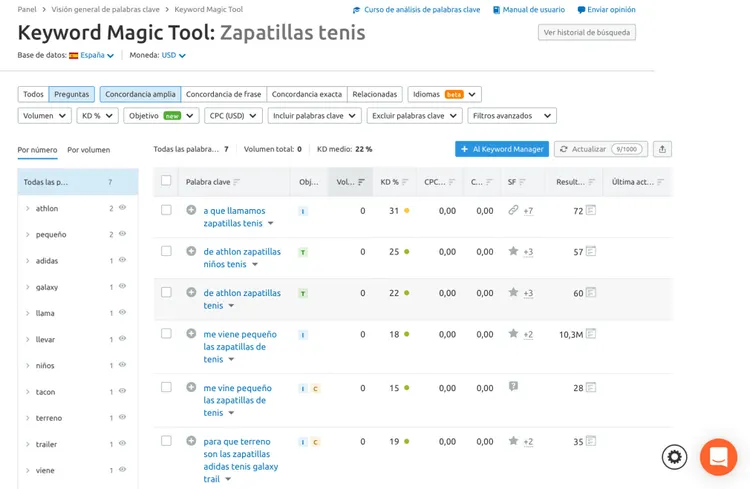
Task: Add 'me vine pequeño' keyword via plus icon
Action: (x=191, y=388)
